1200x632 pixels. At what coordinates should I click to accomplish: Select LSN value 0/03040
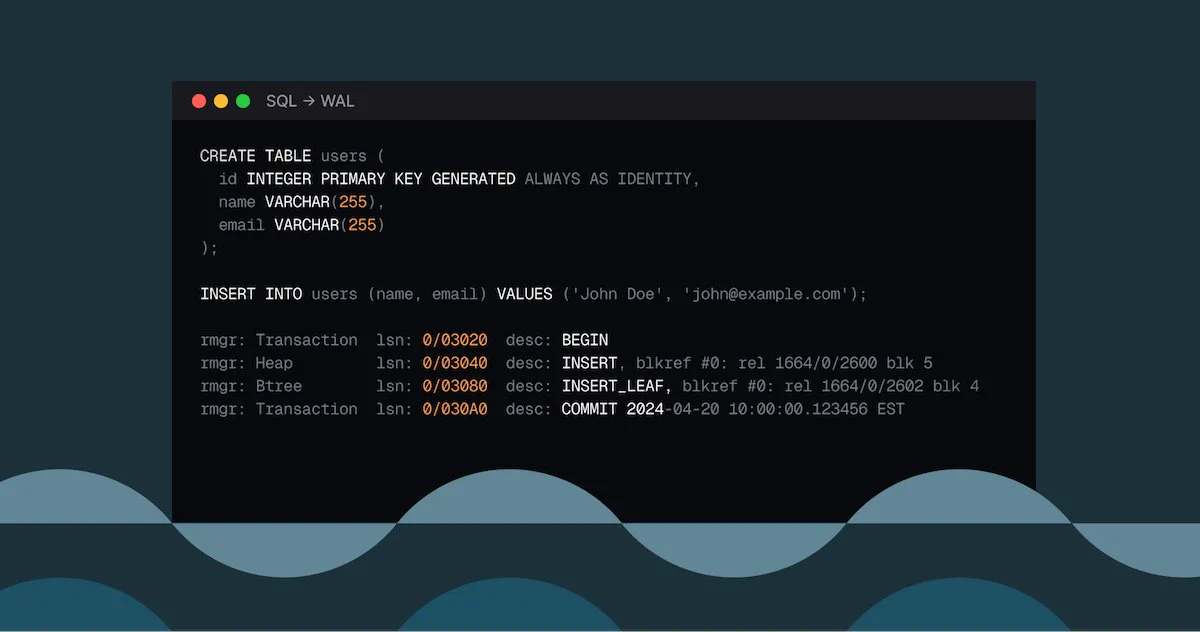(455, 363)
